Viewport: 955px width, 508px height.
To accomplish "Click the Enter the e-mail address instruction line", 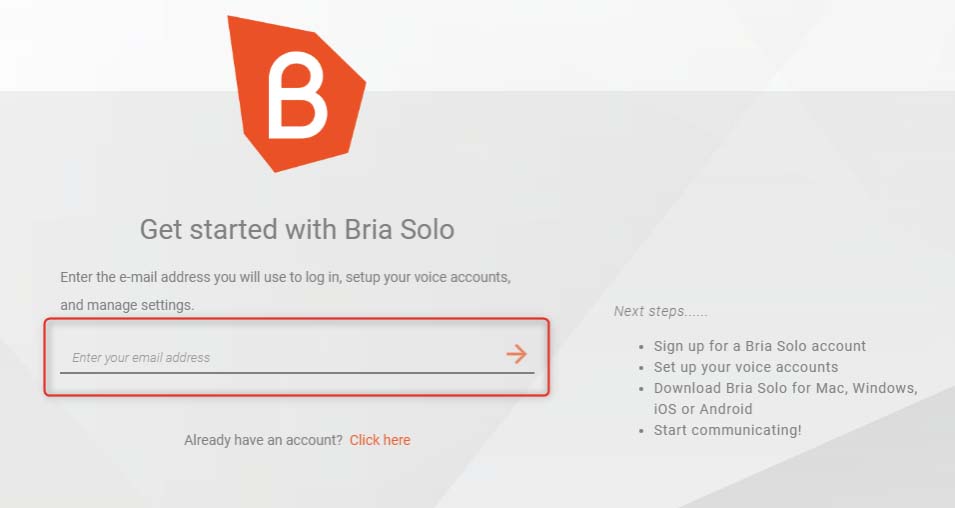I will pyautogui.click(x=286, y=276).
